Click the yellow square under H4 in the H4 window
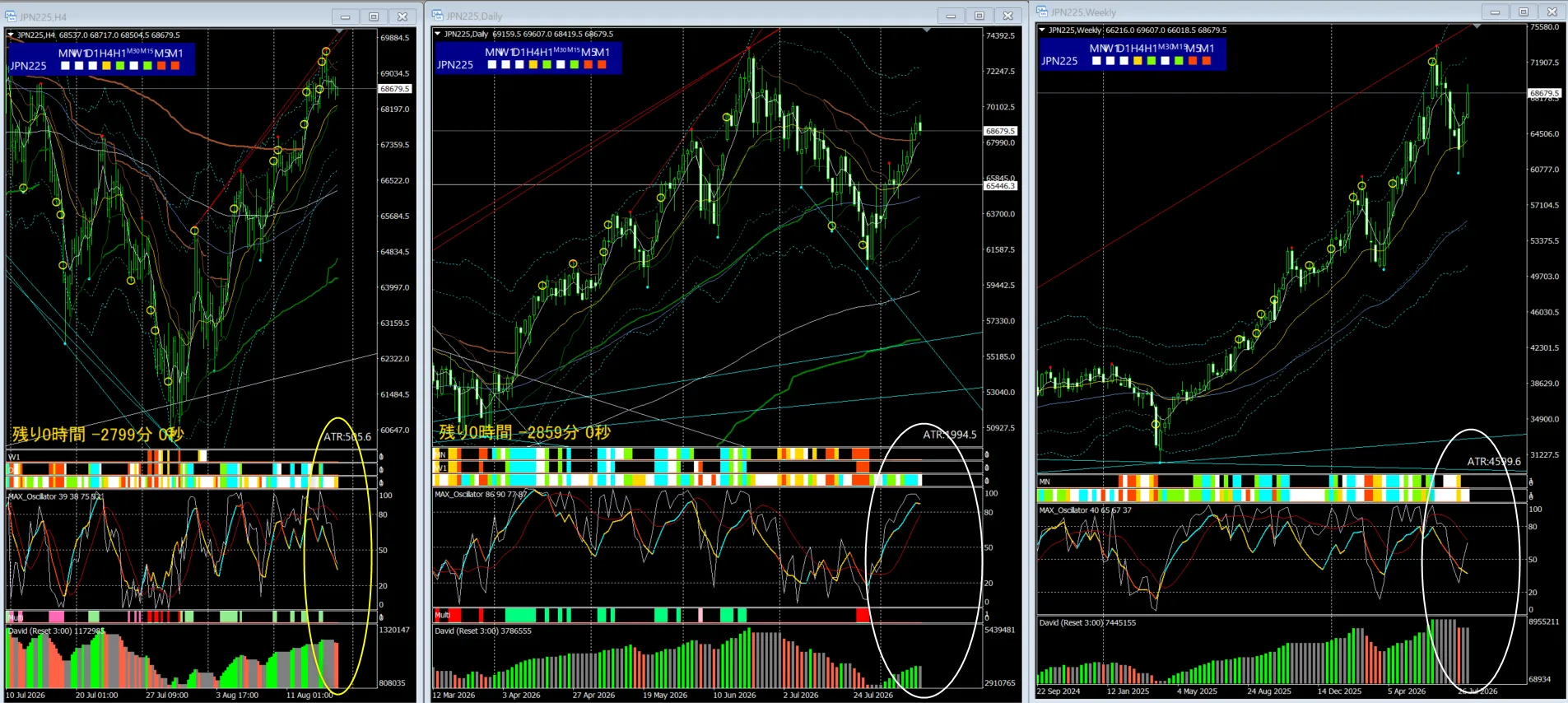Viewport: 1568px width, 703px height. pyautogui.click(x=106, y=66)
